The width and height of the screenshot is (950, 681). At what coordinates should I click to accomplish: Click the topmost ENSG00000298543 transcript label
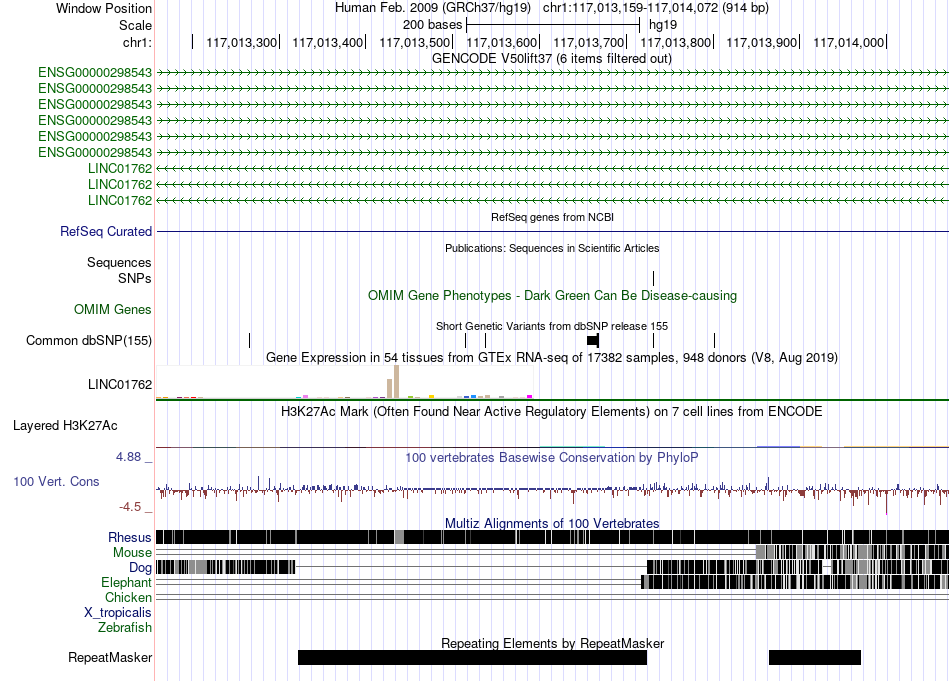(x=95, y=73)
